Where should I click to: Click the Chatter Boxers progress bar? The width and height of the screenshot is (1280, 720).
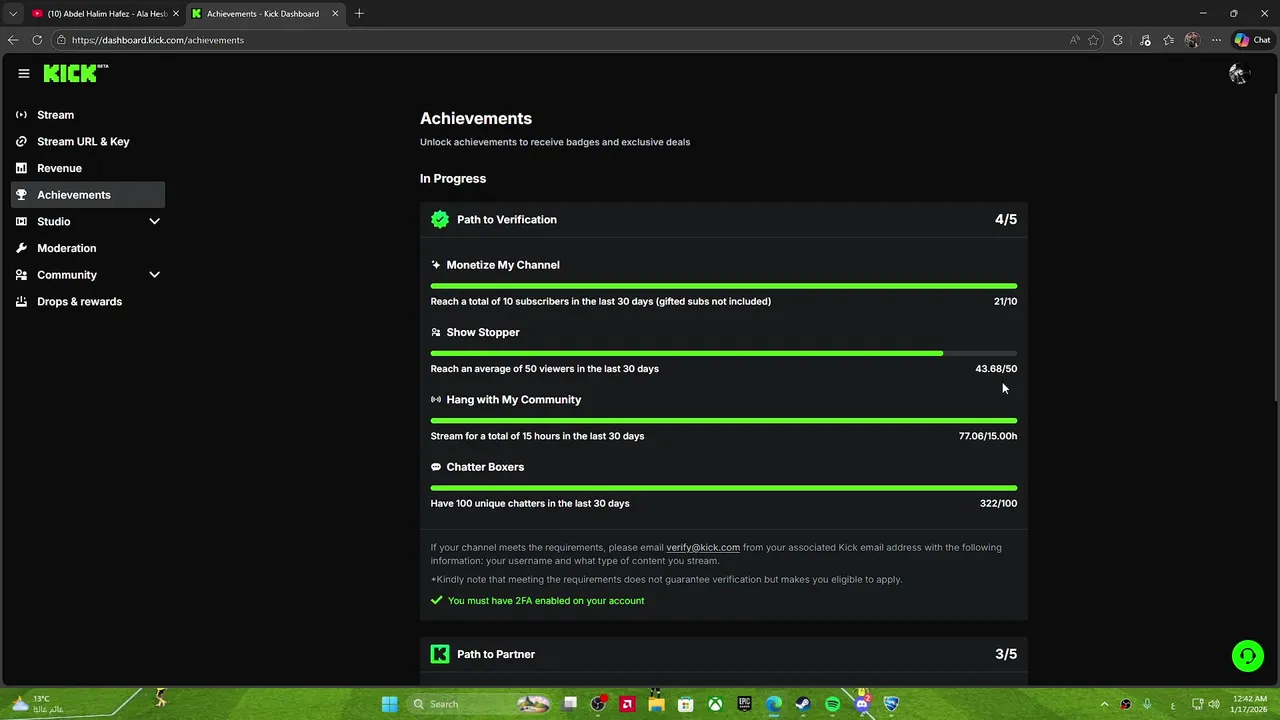[724, 488]
